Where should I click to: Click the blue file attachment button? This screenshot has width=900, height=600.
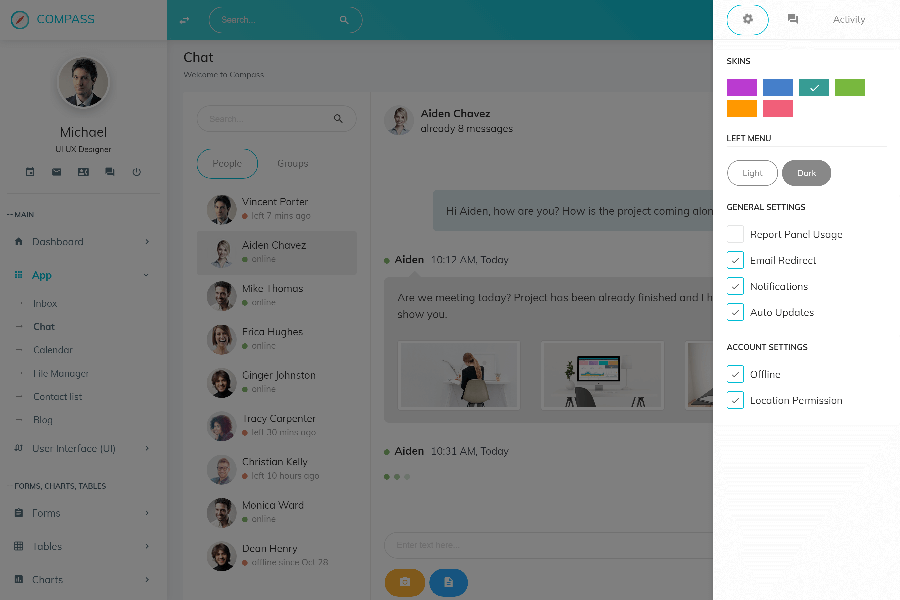(448, 582)
